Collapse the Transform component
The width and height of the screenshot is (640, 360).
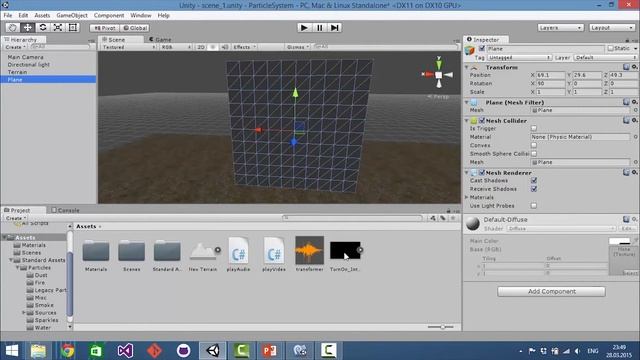pos(467,67)
